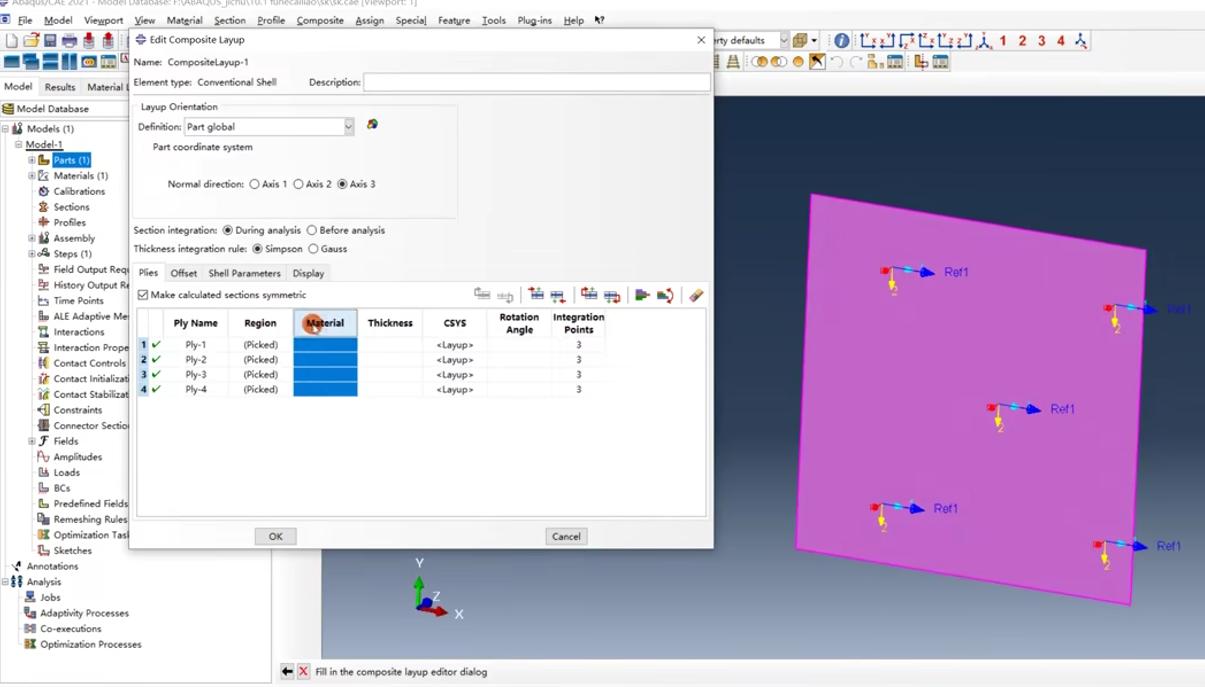Collapse the Analysis tree node
1205x687 pixels.
click(6, 582)
